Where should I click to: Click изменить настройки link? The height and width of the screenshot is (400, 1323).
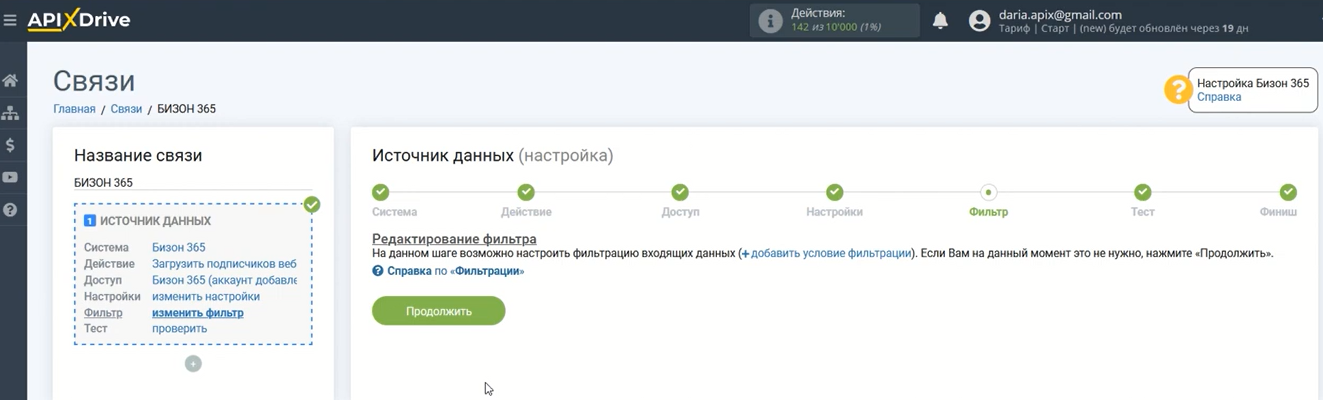click(x=206, y=296)
